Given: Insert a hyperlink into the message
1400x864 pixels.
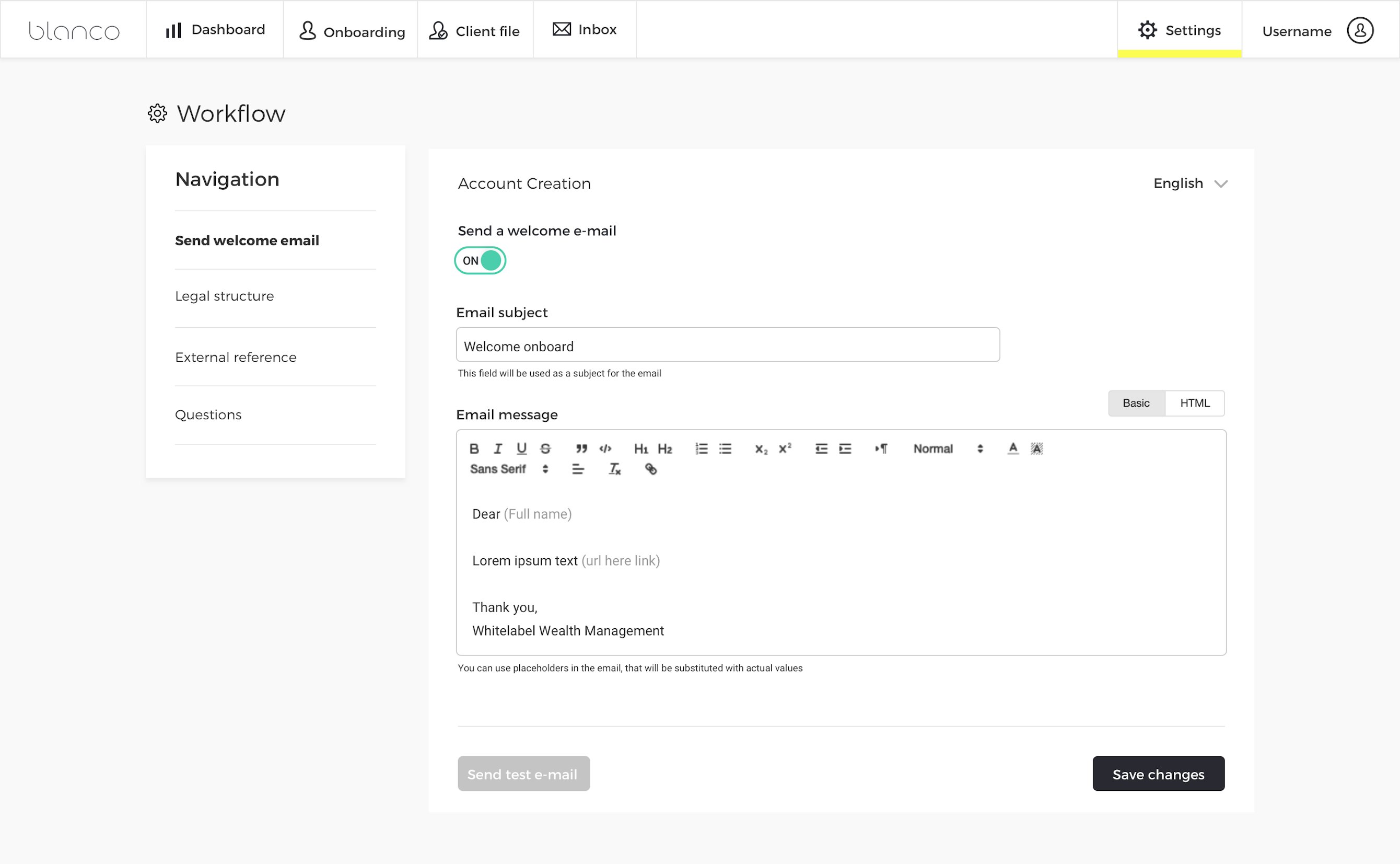Looking at the screenshot, I should click(x=651, y=470).
